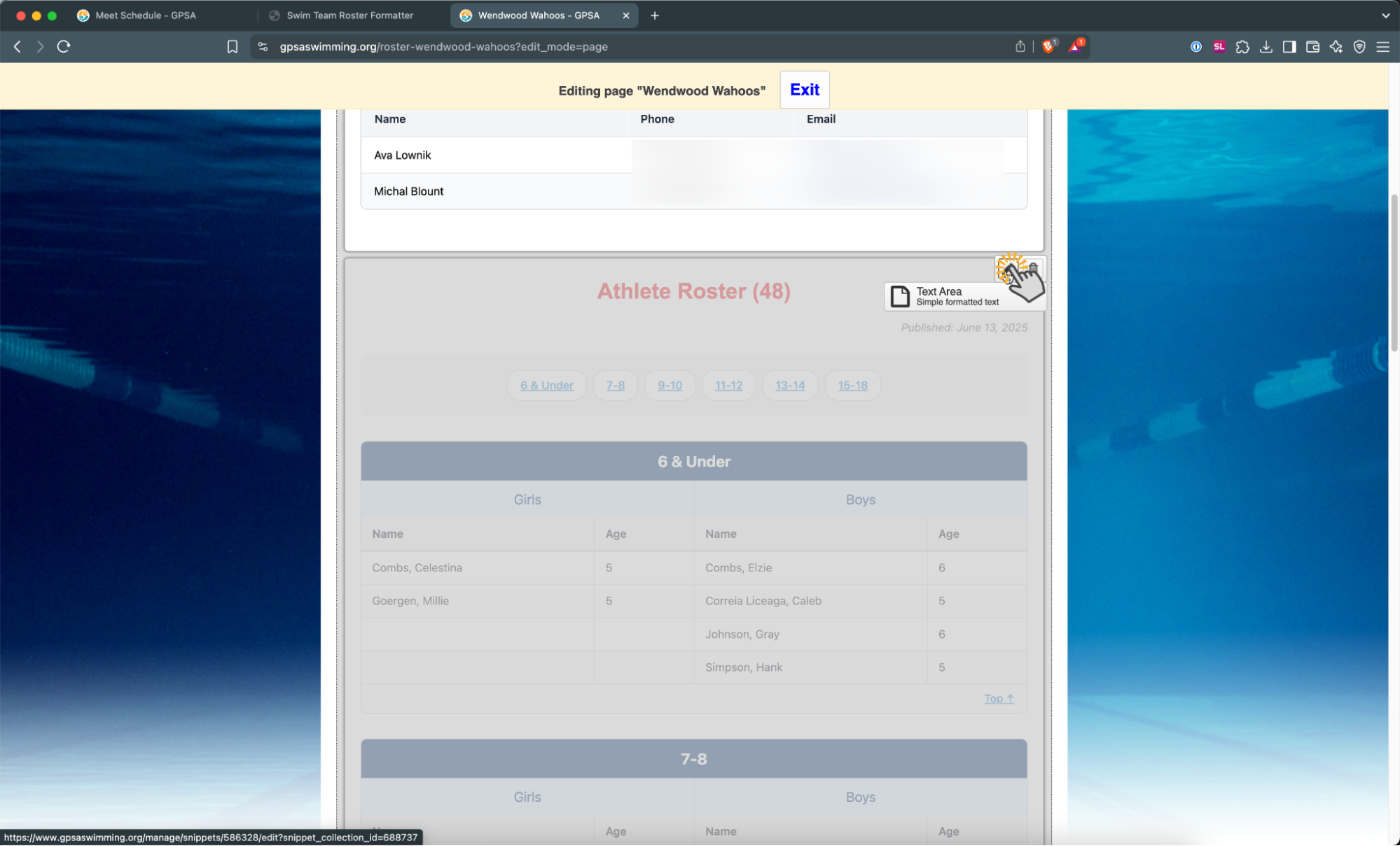Viewport: 1400px width, 846px height.
Task: Open the site settings icon in address bar
Action: [x=263, y=46]
